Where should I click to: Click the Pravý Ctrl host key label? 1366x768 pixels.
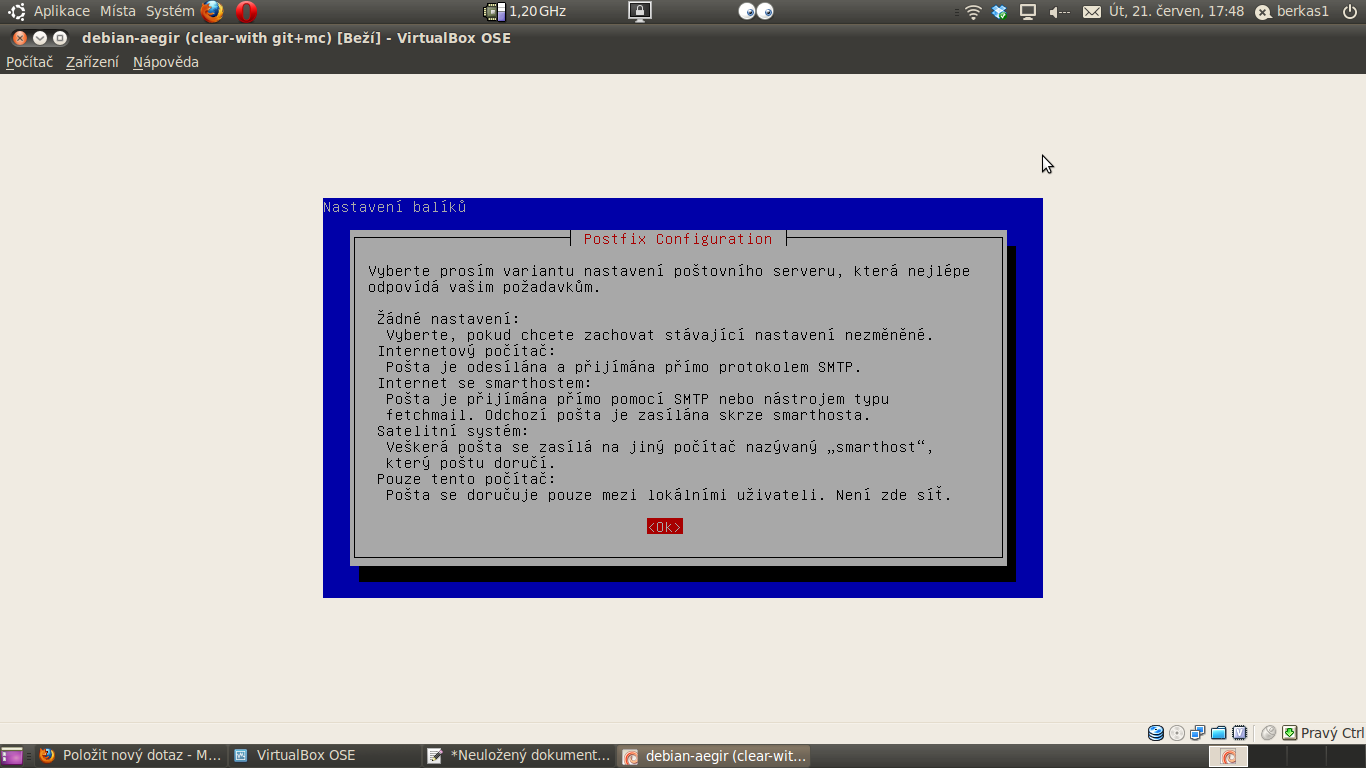coord(1333,733)
